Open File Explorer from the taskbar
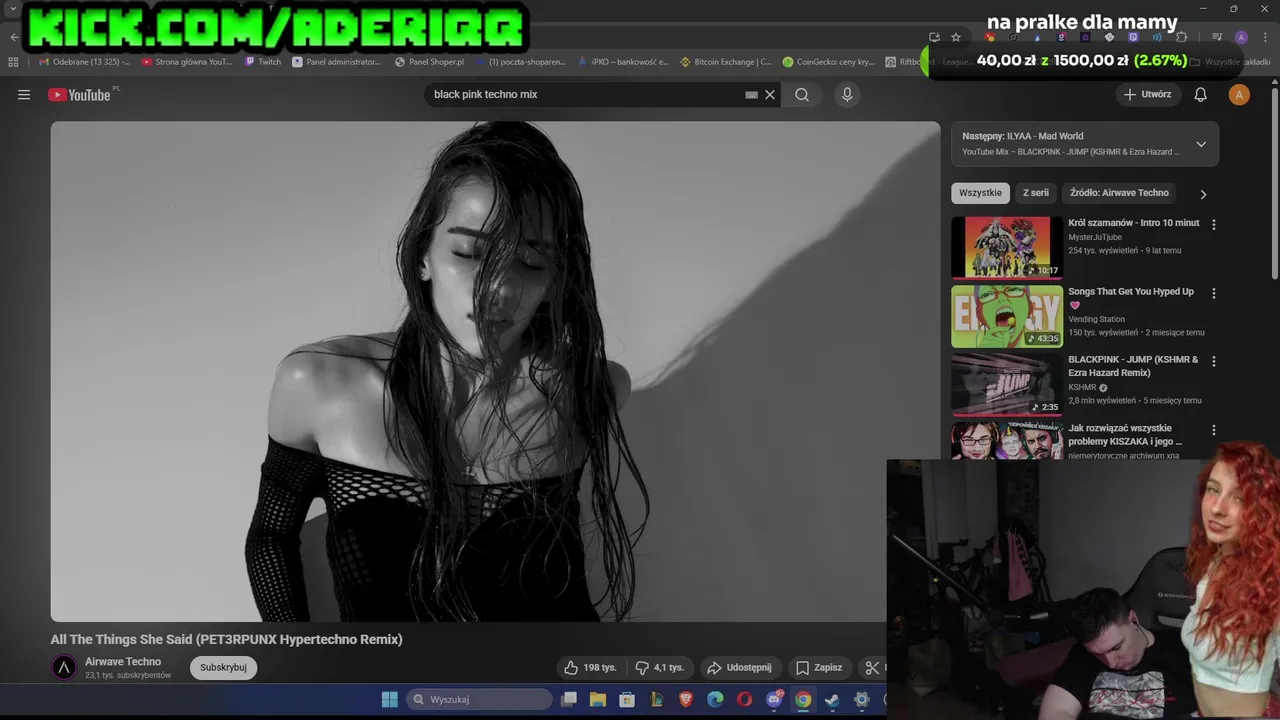The width and height of the screenshot is (1280, 720). click(x=598, y=699)
